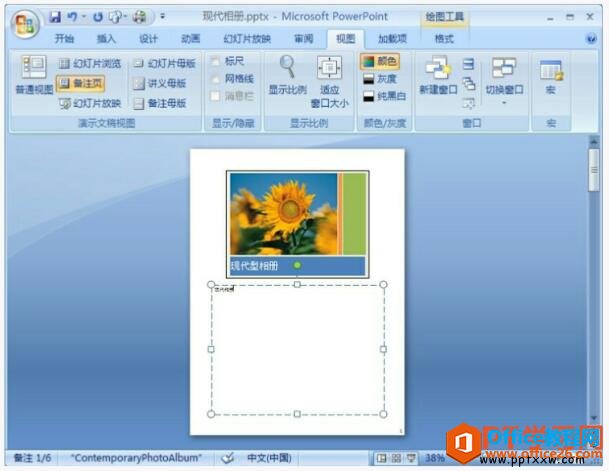The height and width of the screenshot is (471, 609).
Task: Open the 加载项 ribbon tab
Action: tap(392, 38)
